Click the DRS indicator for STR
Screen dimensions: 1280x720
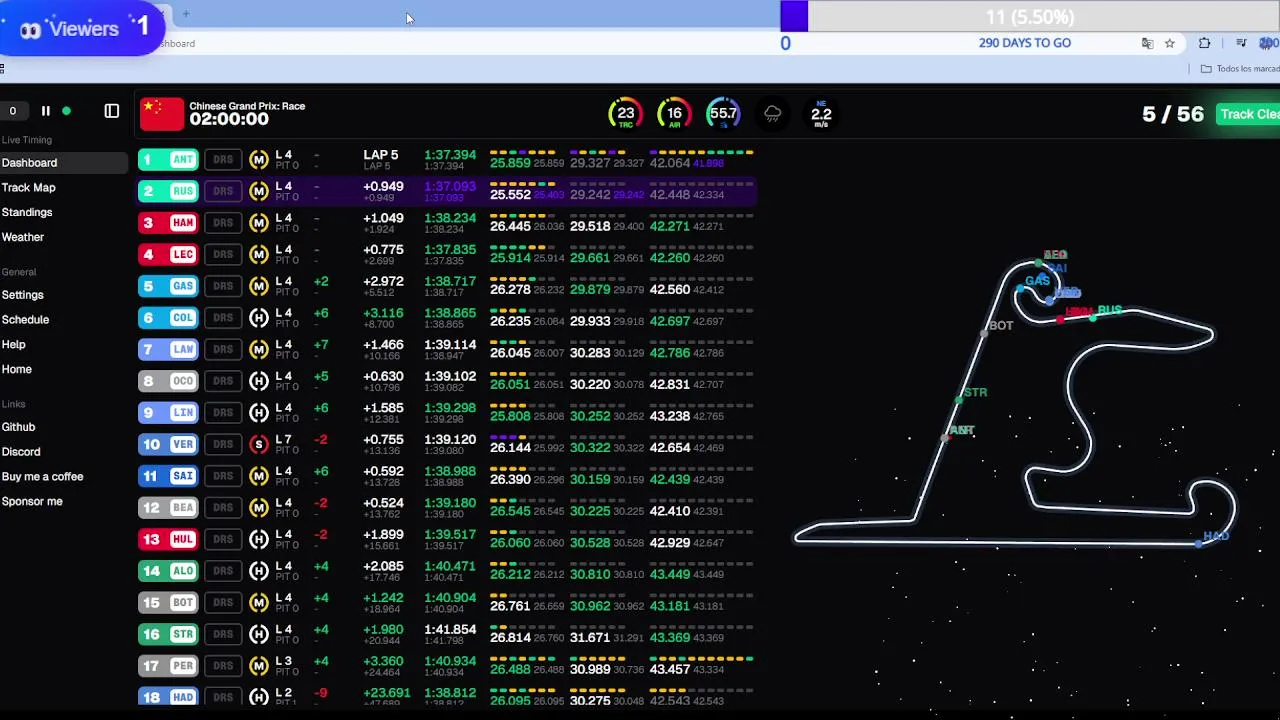point(223,634)
